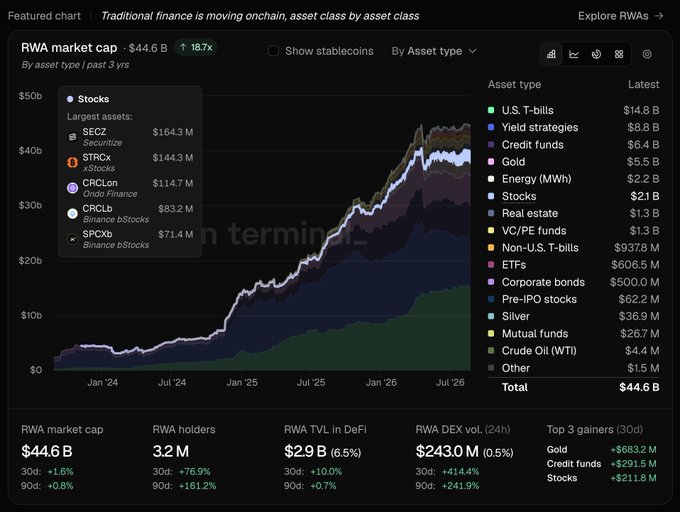Viewport: 680px width, 512px height.
Task: Click the SECZ Securitize asset icon
Action: (72, 137)
